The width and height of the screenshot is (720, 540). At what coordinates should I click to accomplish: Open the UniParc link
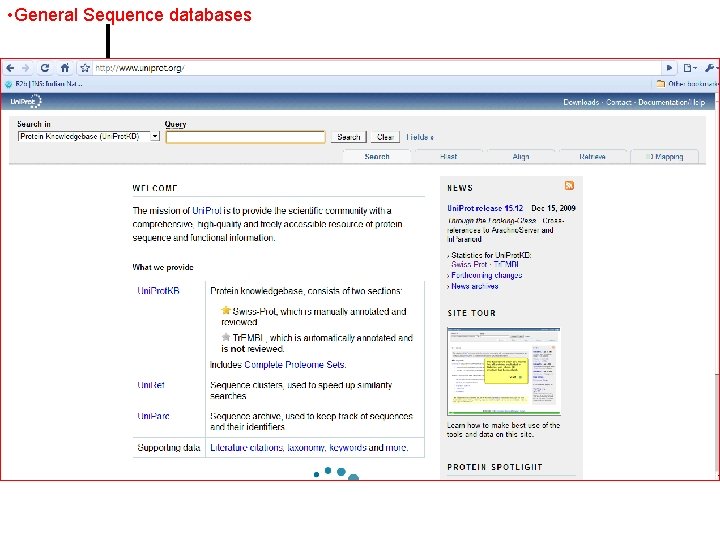click(x=153, y=416)
